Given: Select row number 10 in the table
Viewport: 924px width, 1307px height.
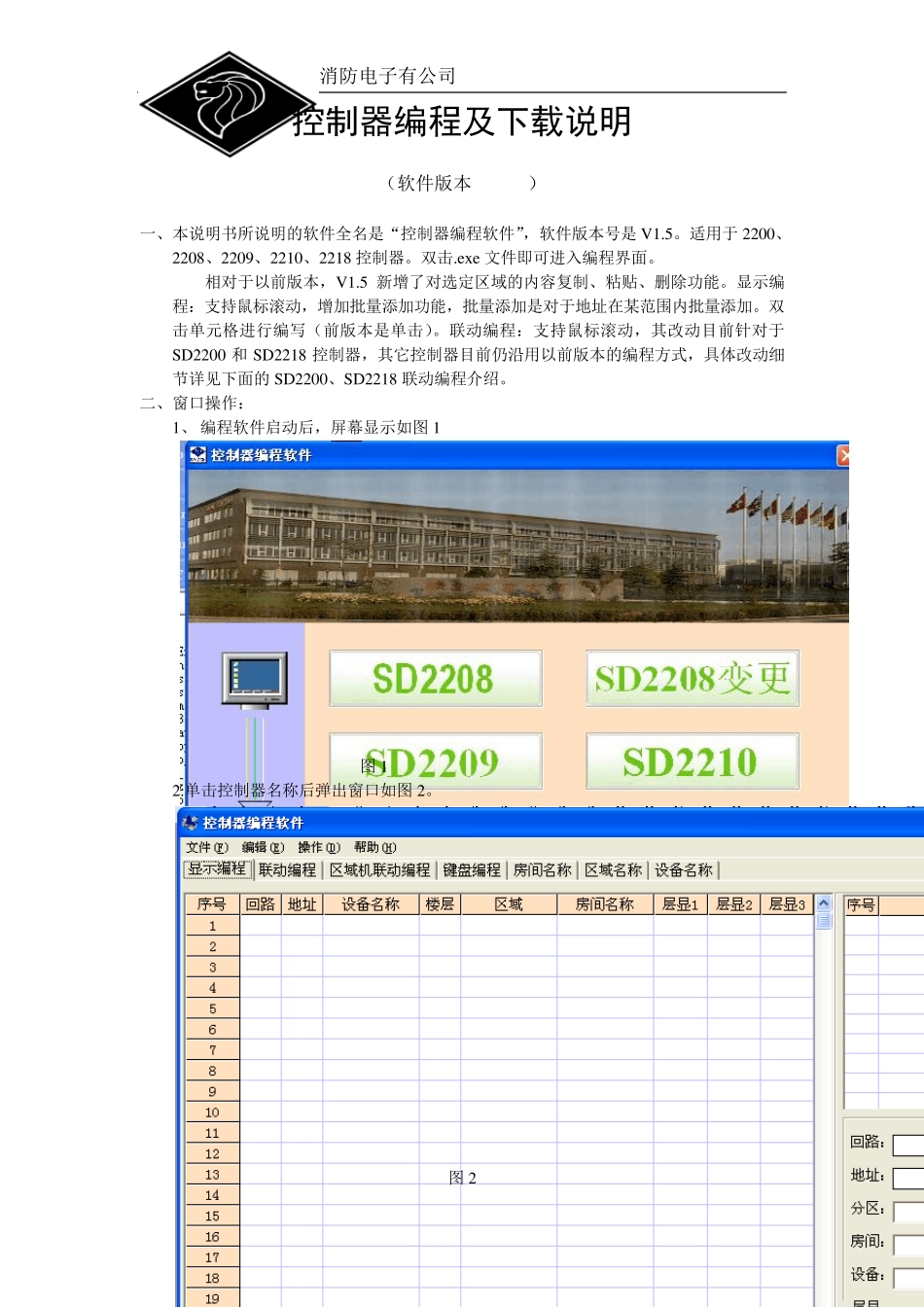Looking at the screenshot, I should 212,1113.
